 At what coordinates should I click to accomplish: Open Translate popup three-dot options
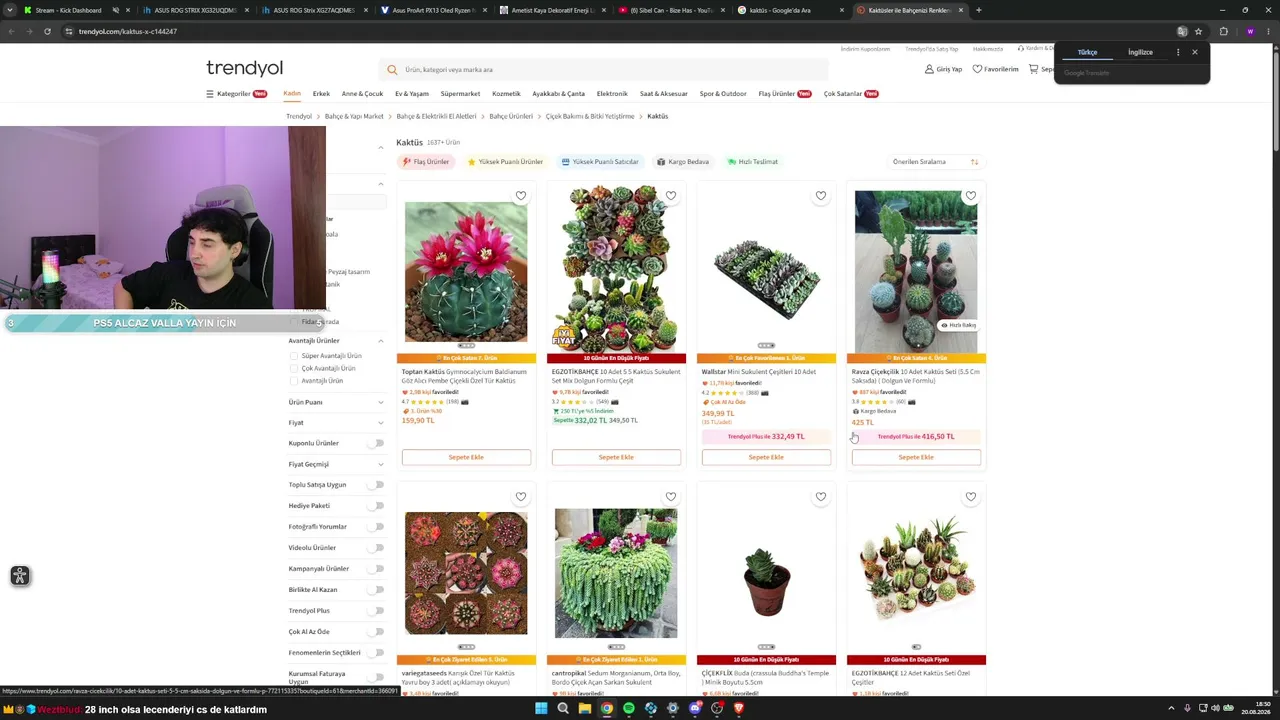1178,52
